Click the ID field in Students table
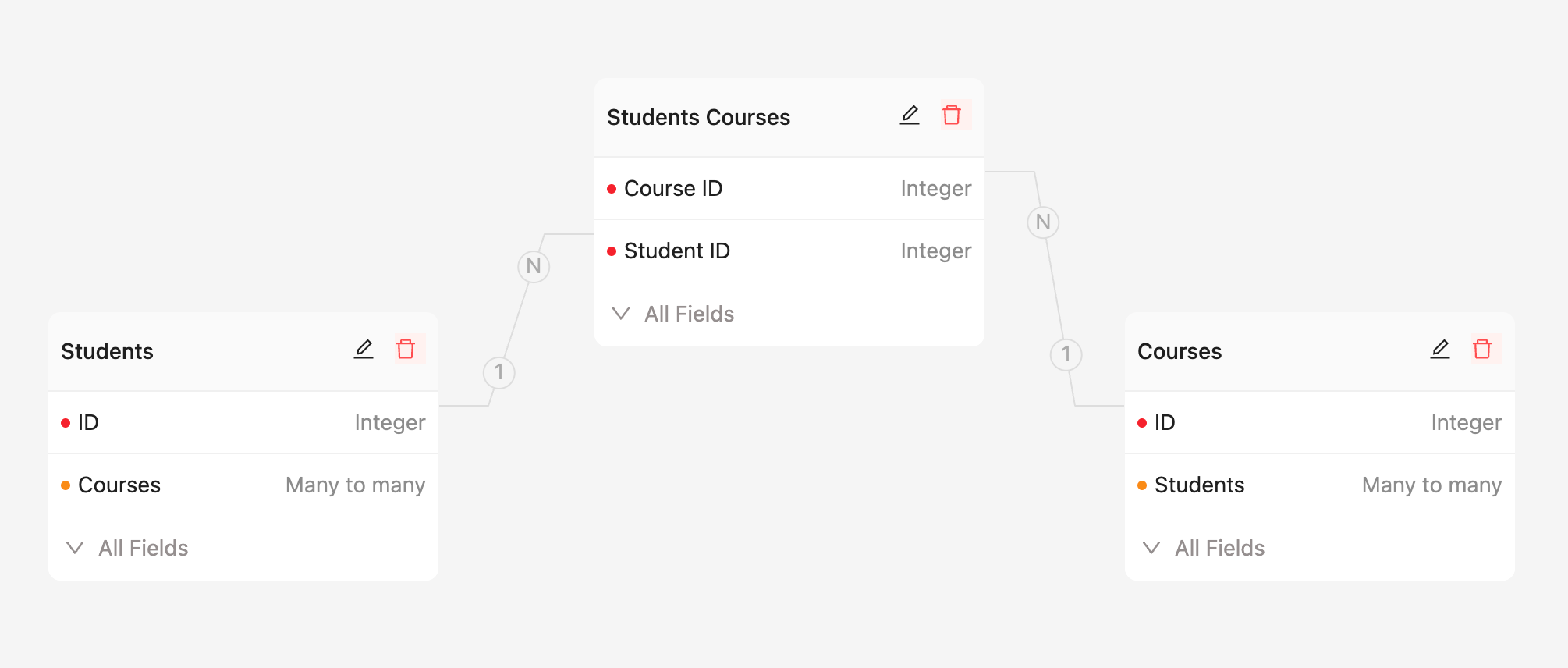The height and width of the screenshot is (668, 1568). [x=243, y=423]
